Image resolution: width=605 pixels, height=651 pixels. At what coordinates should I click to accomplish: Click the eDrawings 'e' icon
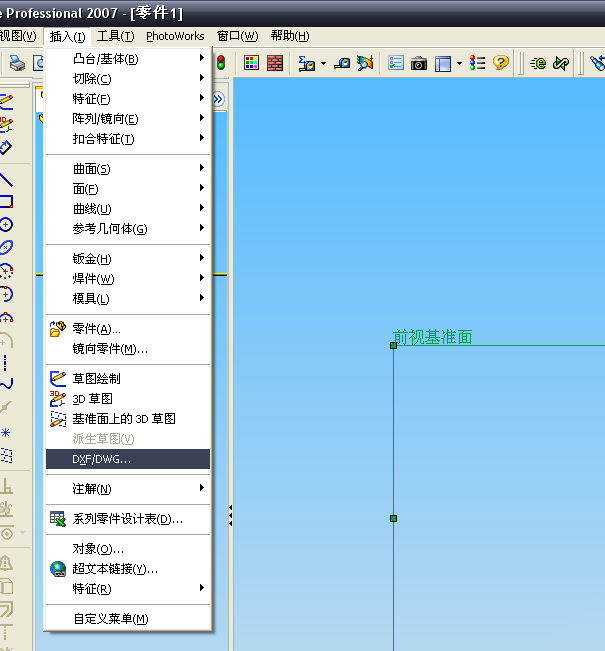click(x=538, y=64)
